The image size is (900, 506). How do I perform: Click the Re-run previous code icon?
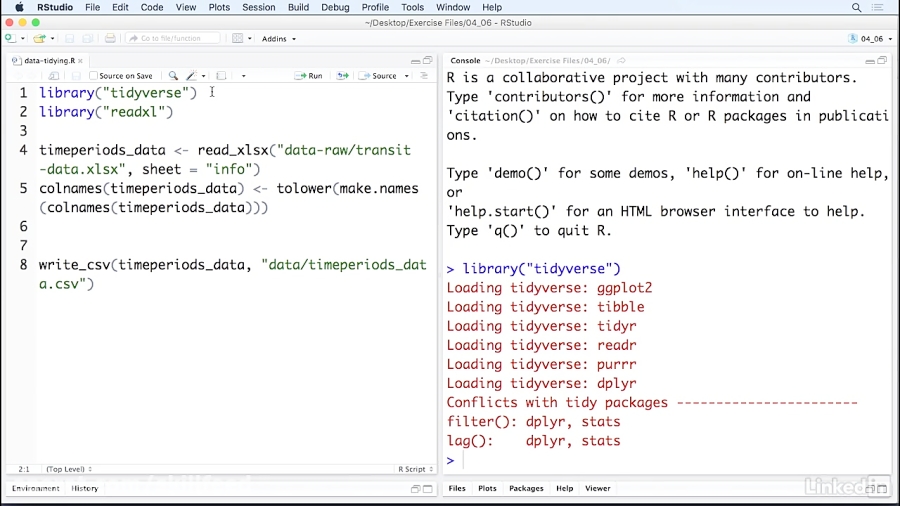pyautogui.click(x=343, y=76)
